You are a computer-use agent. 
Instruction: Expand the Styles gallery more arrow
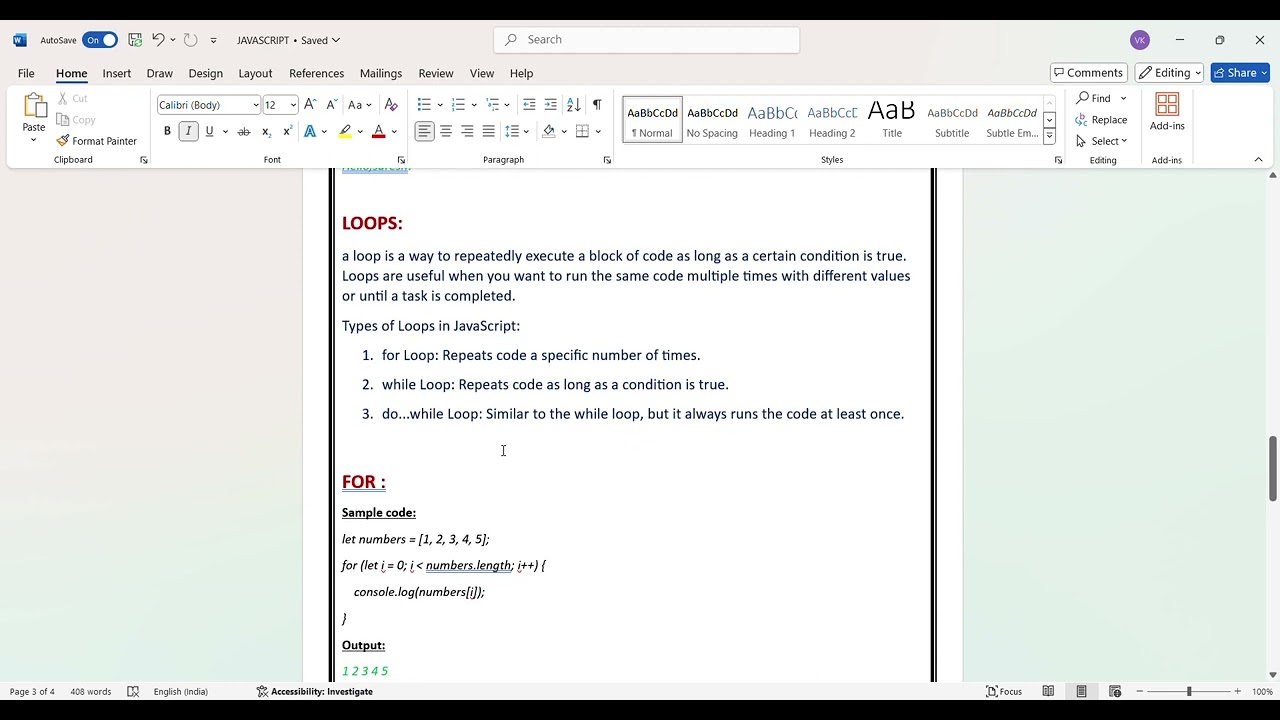[1049, 136]
